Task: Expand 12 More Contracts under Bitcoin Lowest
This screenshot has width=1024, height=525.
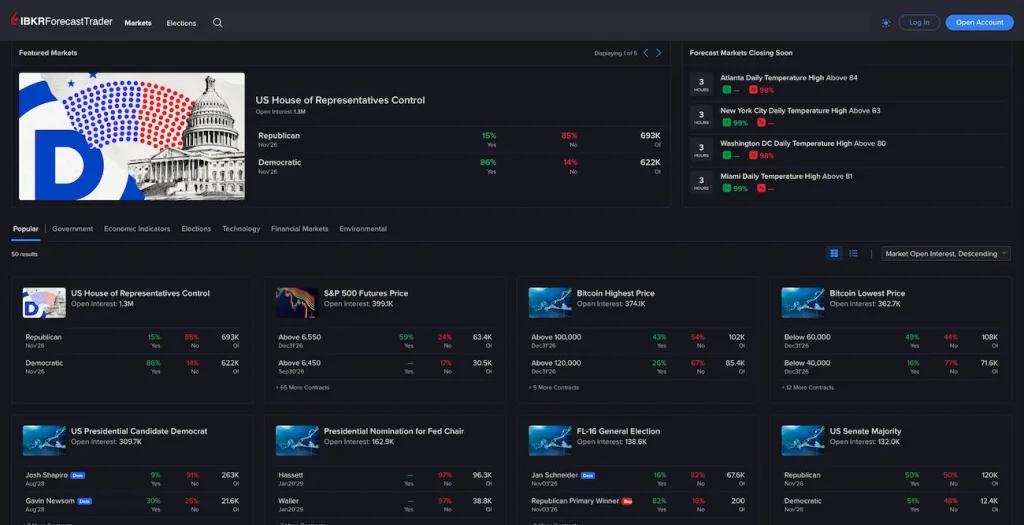Action: click(808, 387)
